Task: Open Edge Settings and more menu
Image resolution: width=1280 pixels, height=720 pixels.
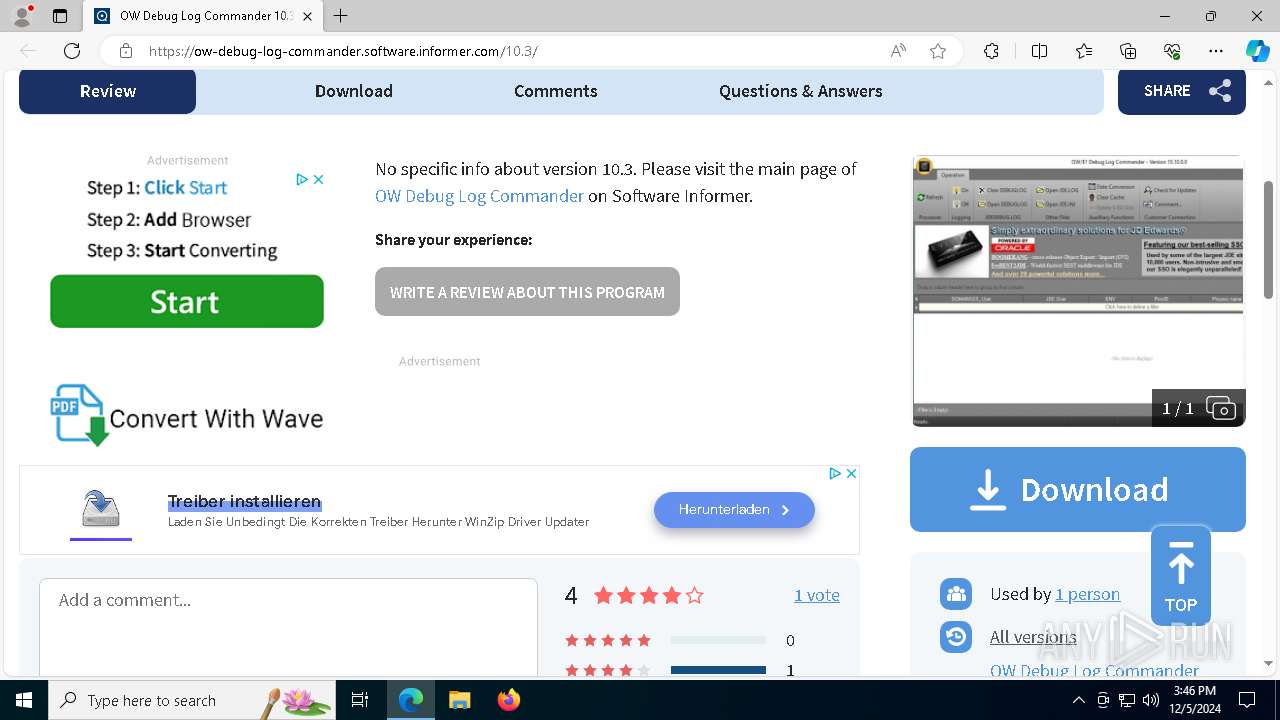Action: pos(1216,51)
